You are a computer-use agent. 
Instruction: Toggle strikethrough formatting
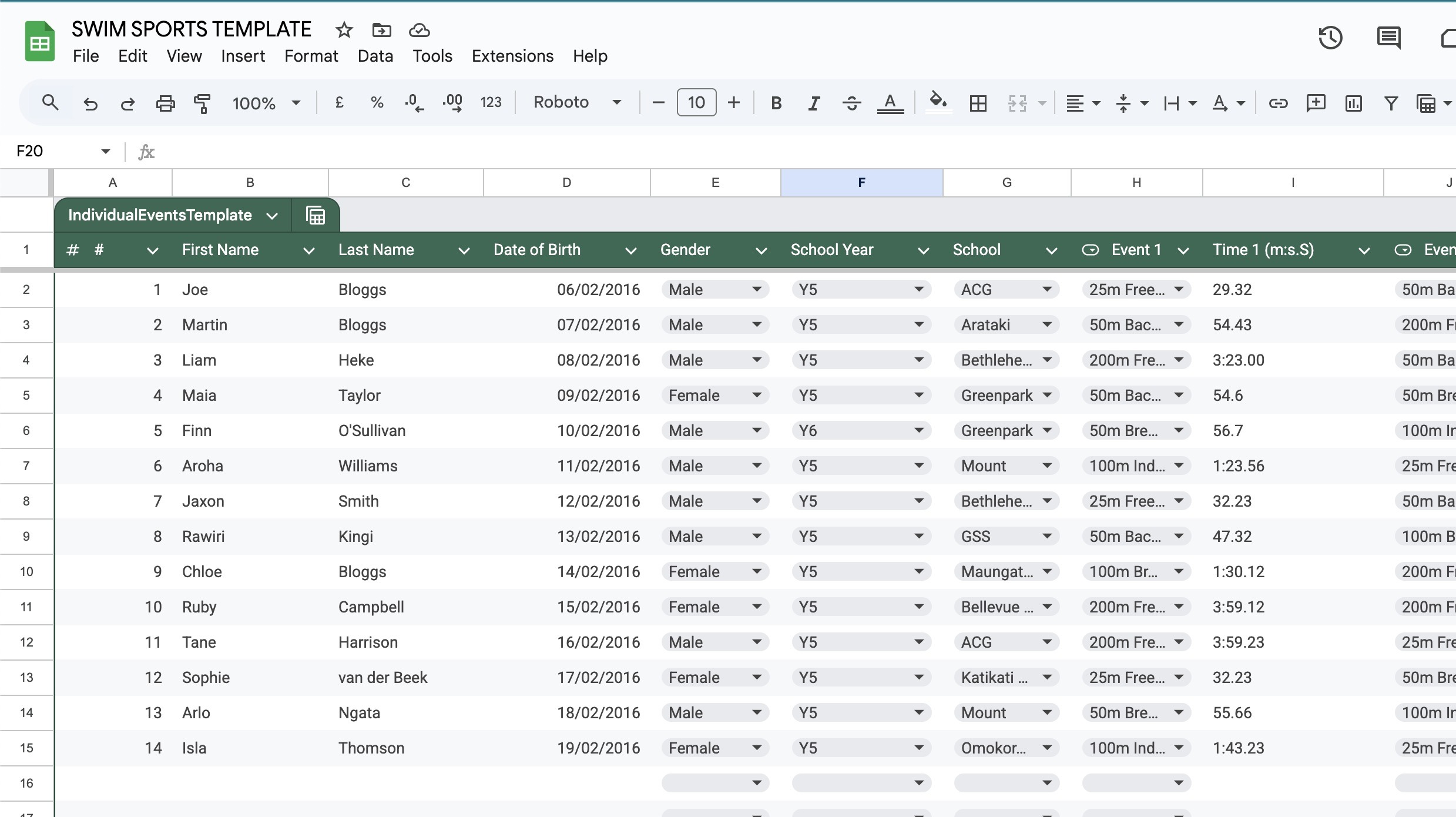[851, 103]
